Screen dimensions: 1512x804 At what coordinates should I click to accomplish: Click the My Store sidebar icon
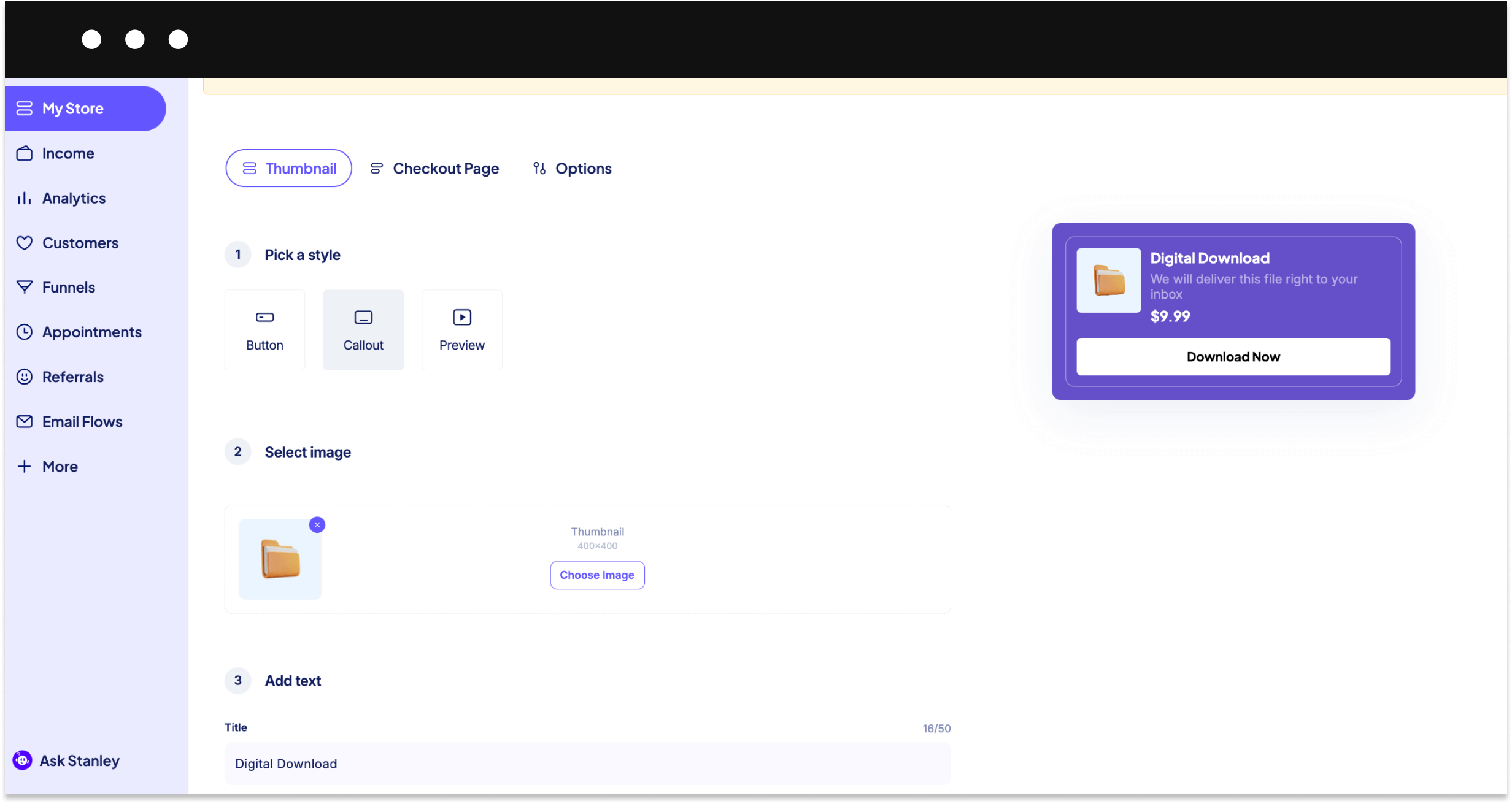click(x=25, y=108)
